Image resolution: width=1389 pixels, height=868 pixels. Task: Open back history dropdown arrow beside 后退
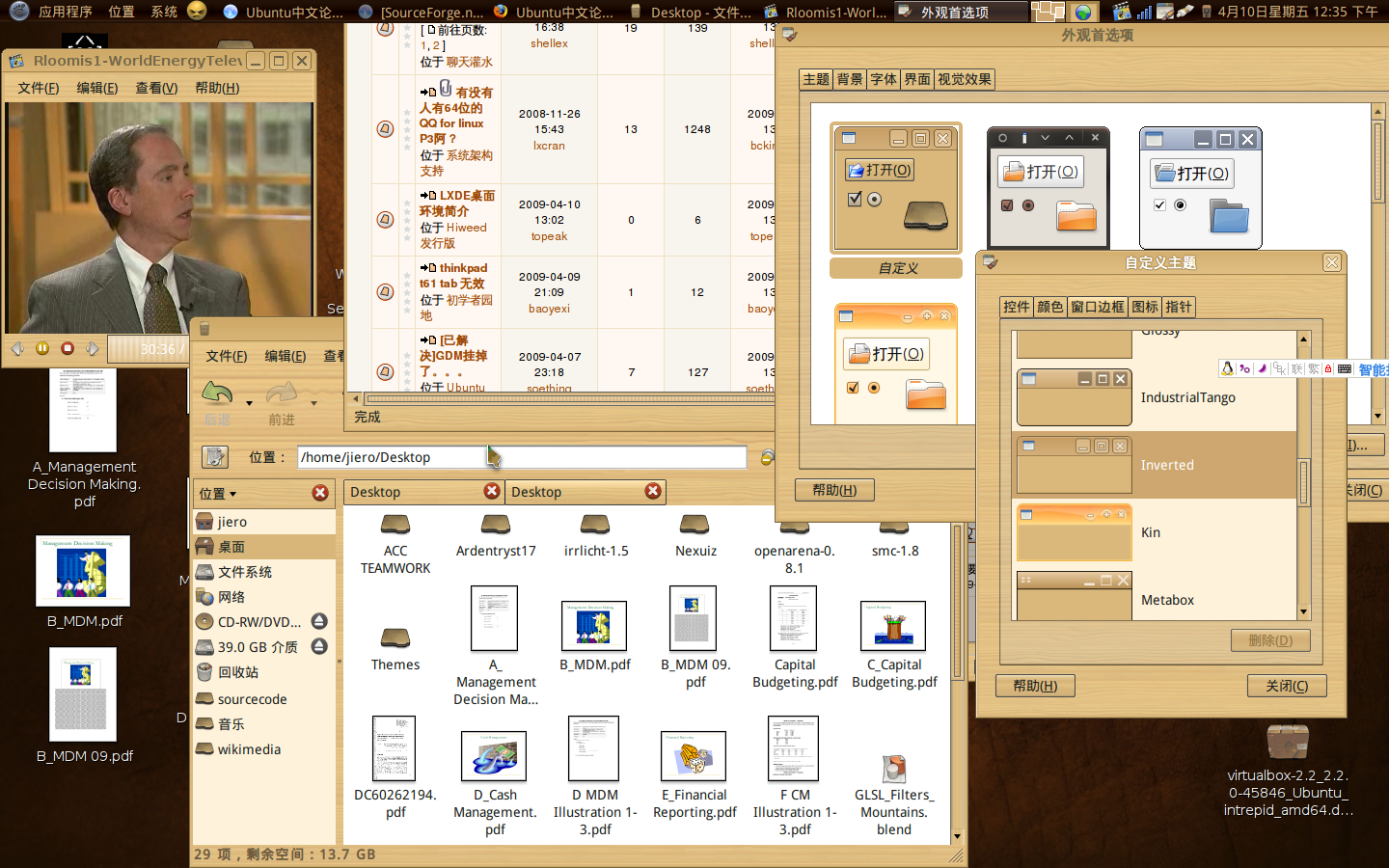pyautogui.click(x=249, y=403)
